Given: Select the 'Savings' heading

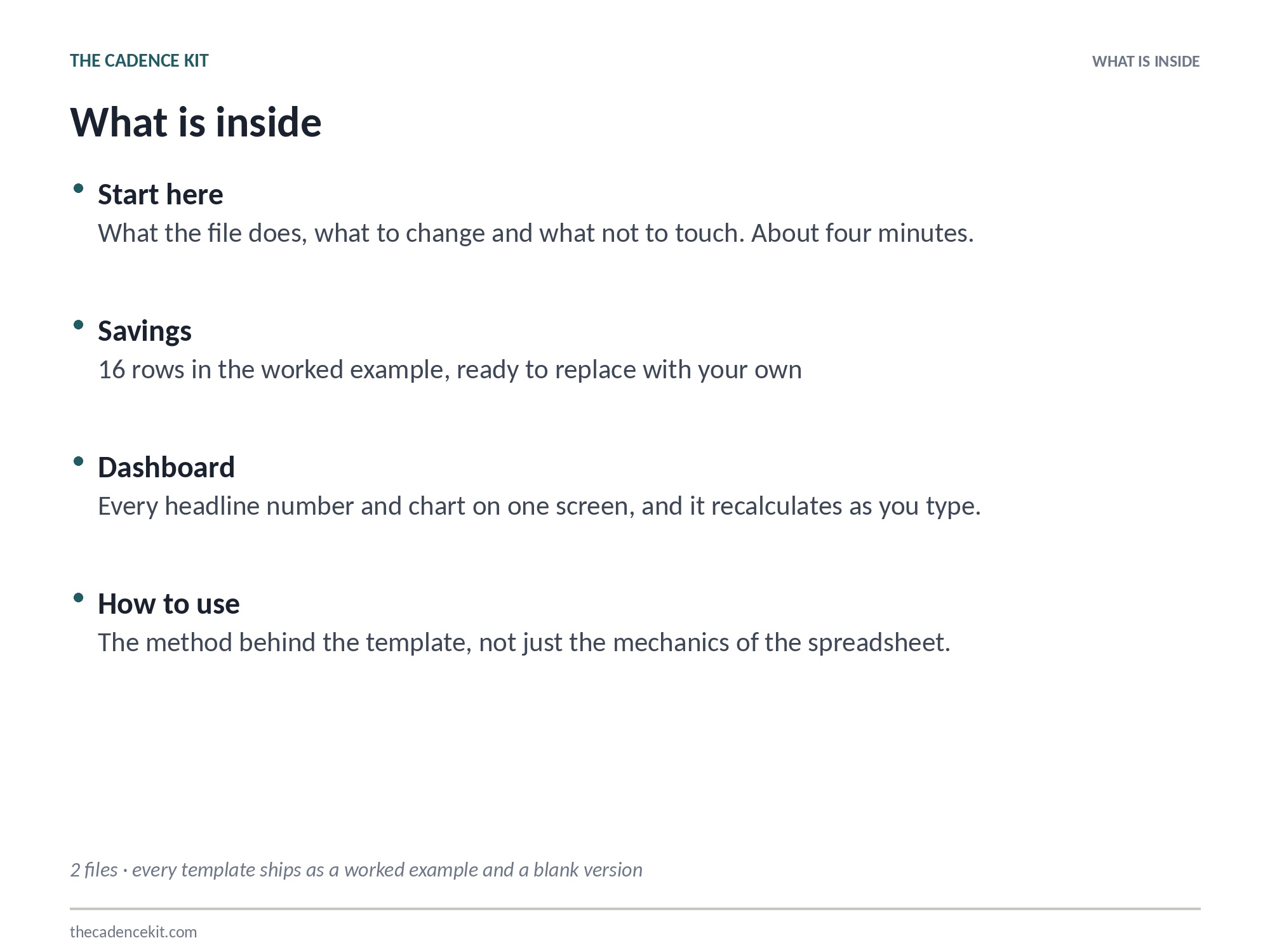Looking at the screenshot, I should tap(145, 331).
